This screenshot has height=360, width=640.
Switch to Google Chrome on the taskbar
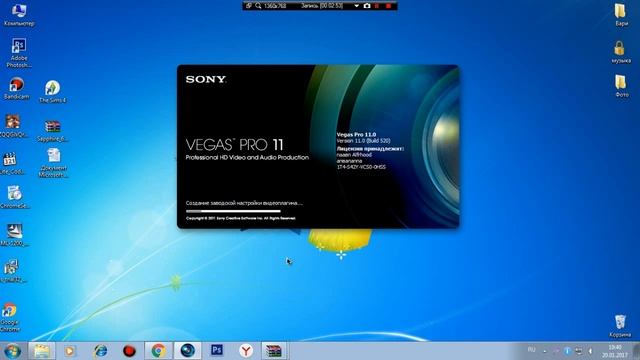pos(158,351)
